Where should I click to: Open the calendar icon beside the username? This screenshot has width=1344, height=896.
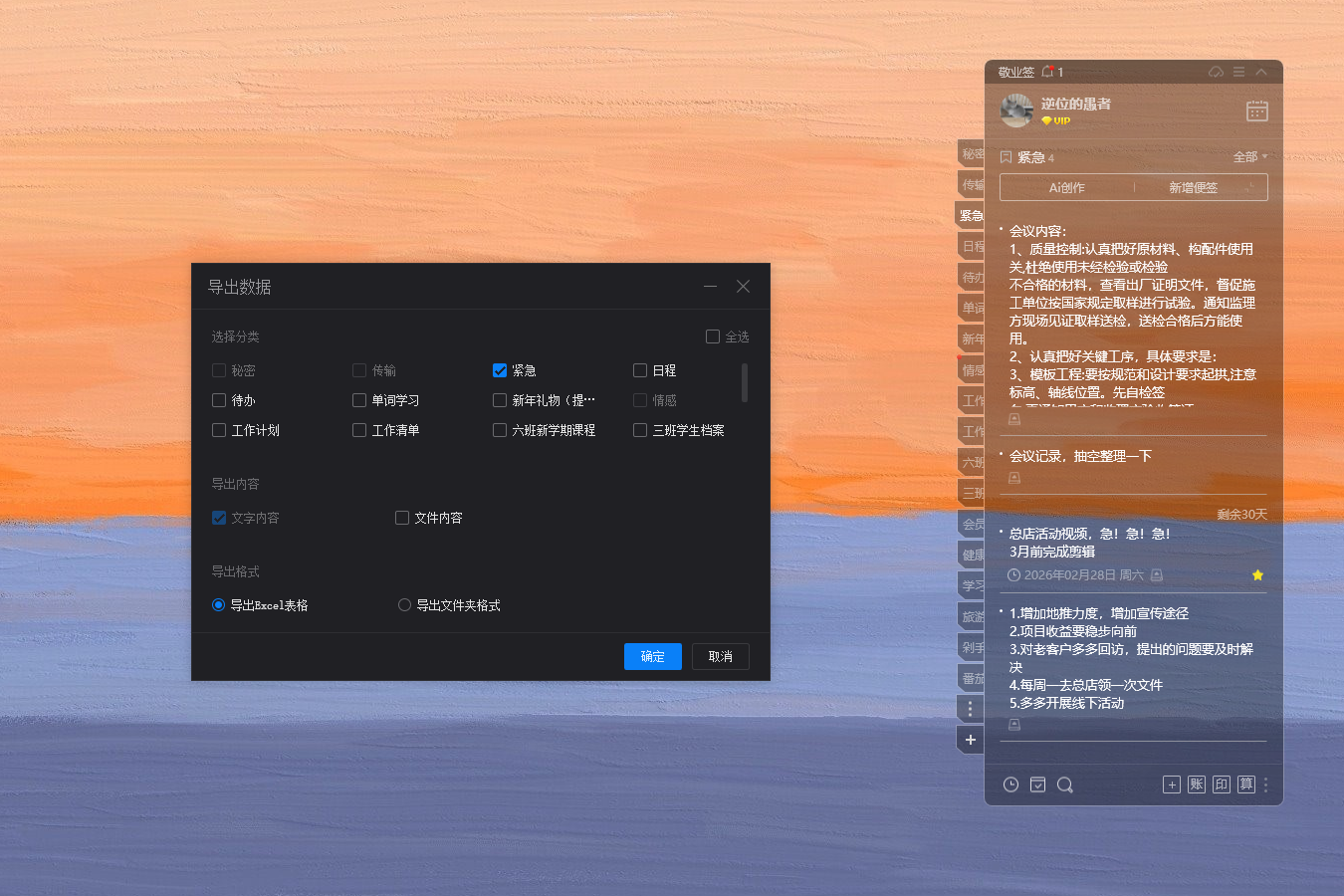coord(1256,111)
